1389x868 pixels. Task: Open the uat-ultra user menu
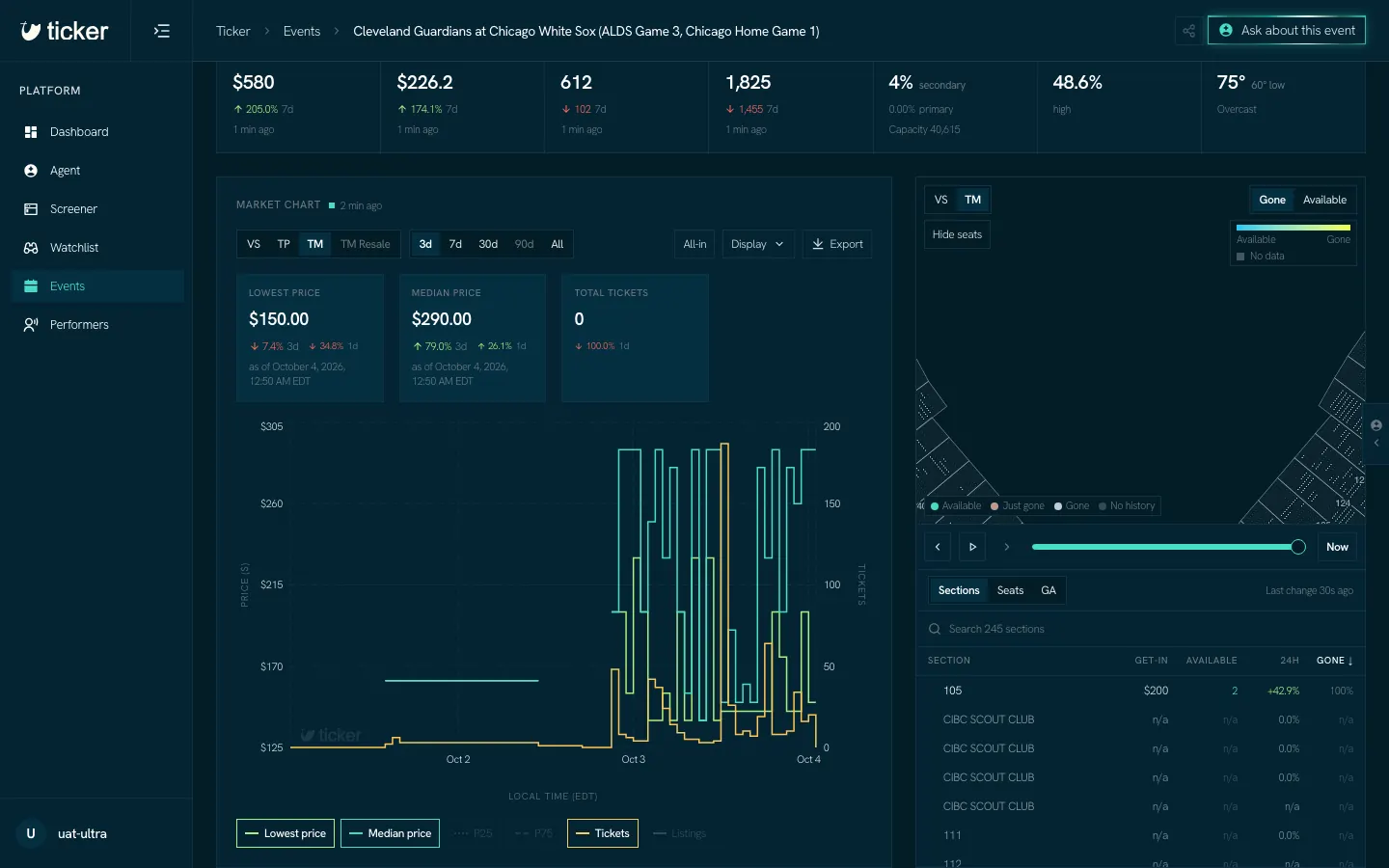[96, 833]
